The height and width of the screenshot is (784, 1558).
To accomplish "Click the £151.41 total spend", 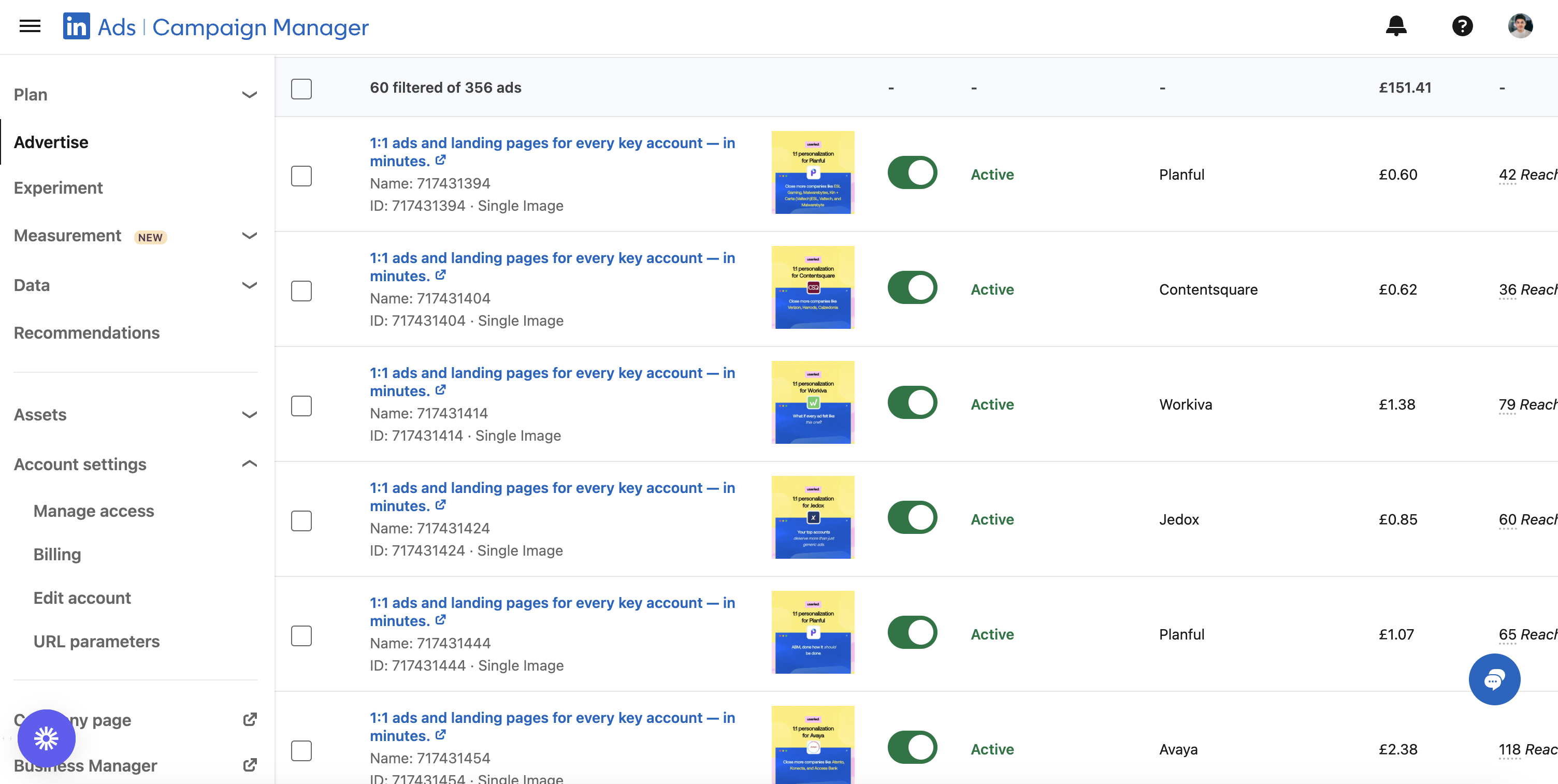I will pos(1404,88).
